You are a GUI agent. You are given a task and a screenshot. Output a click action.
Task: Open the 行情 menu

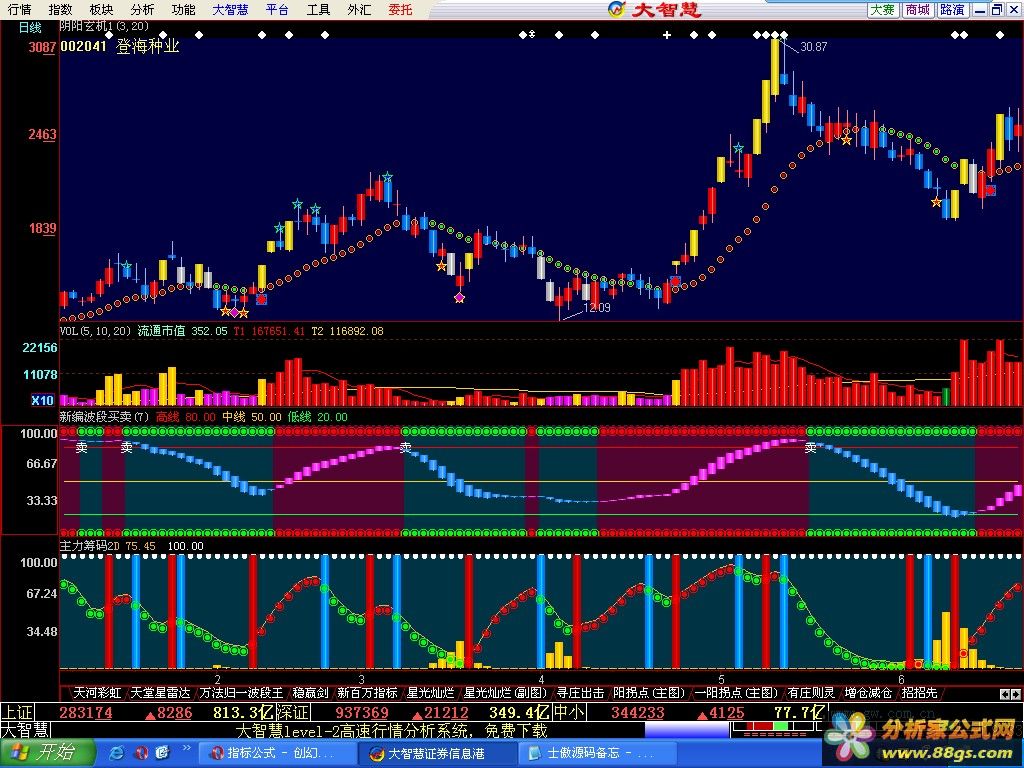click(20, 9)
